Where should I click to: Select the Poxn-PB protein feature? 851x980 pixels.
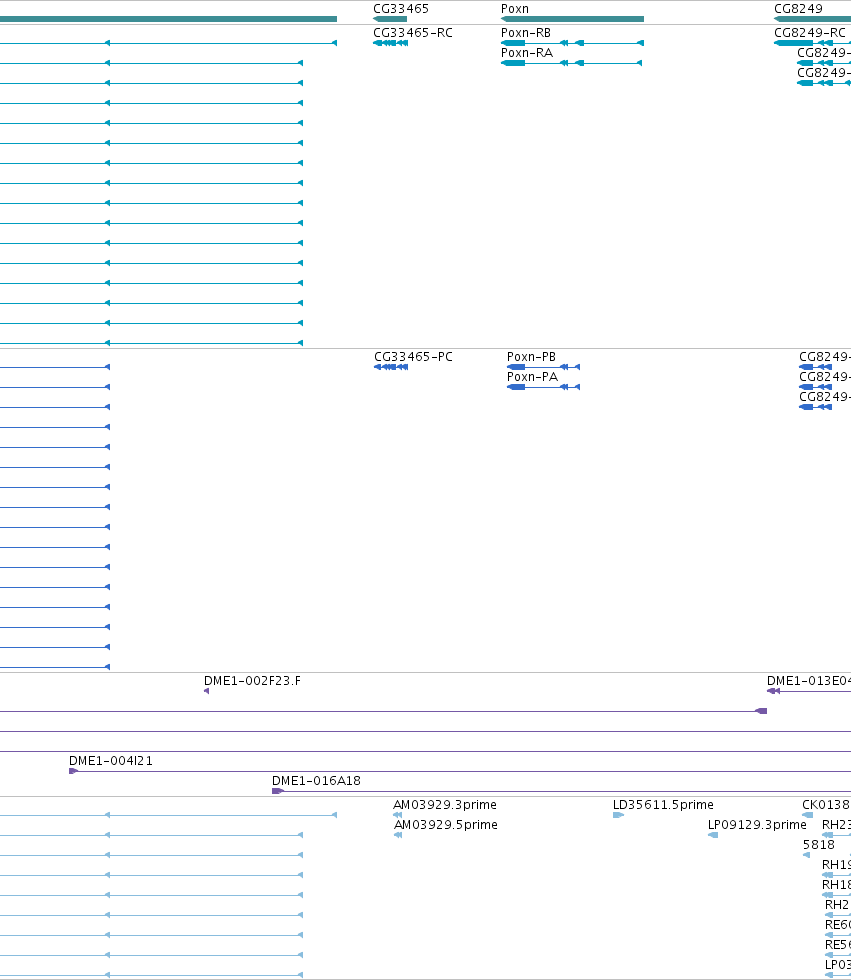coord(544,367)
